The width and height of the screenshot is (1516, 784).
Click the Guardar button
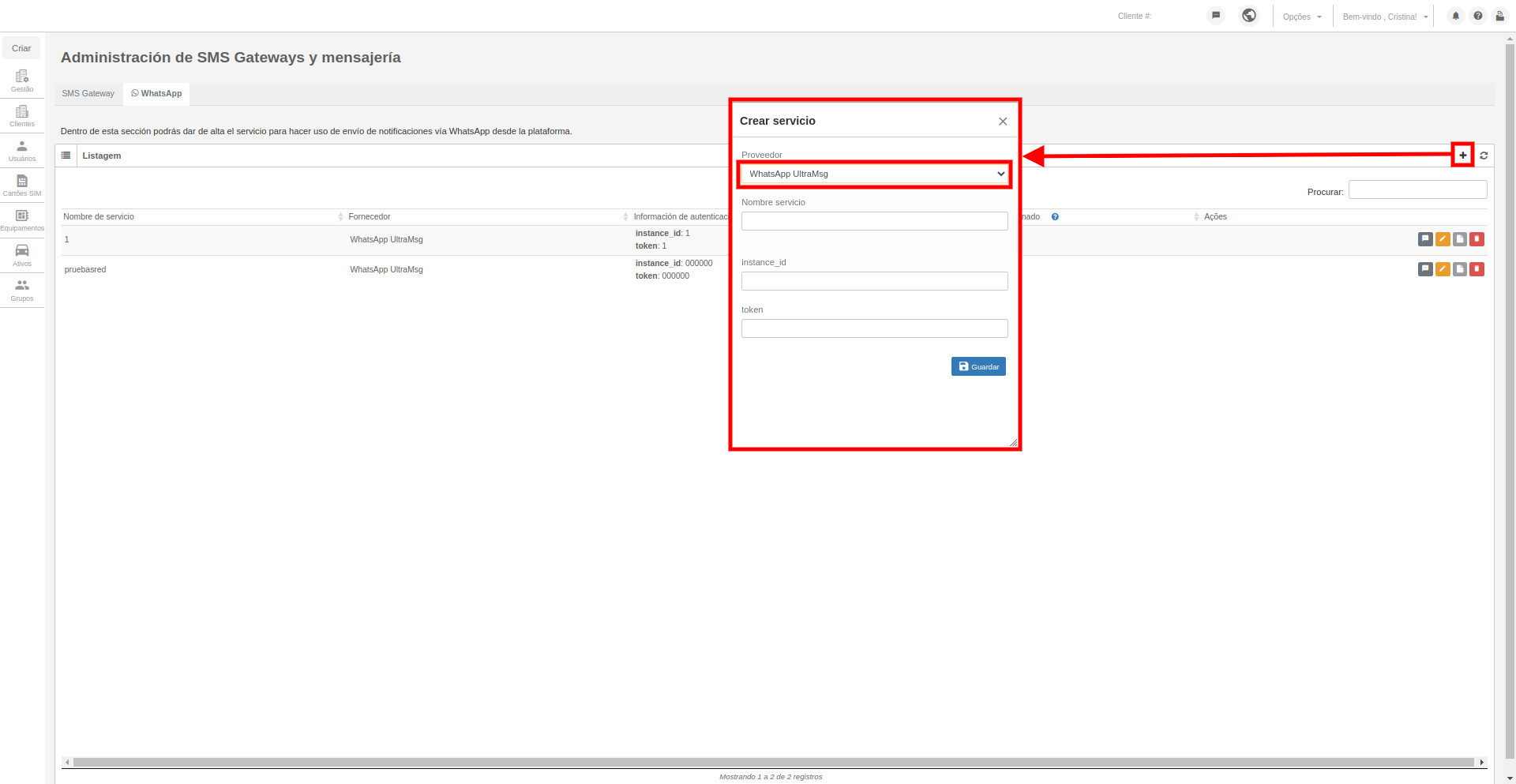click(x=978, y=366)
